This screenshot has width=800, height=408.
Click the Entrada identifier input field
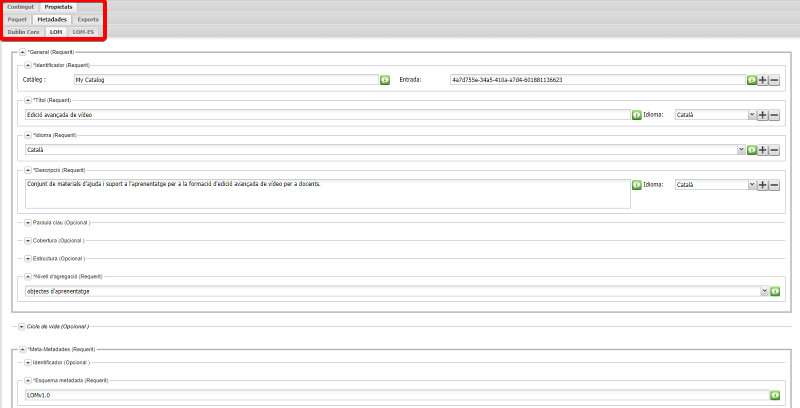(596, 79)
